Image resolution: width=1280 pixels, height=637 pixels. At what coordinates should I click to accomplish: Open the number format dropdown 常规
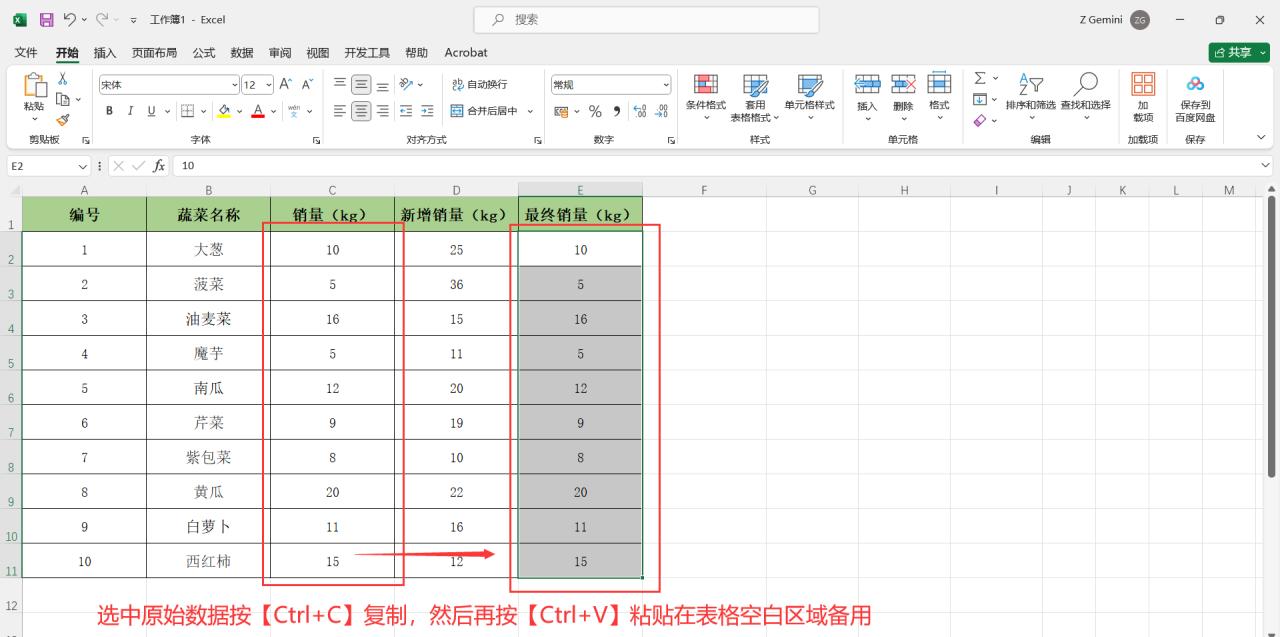pyautogui.click(x=666, y=85)
